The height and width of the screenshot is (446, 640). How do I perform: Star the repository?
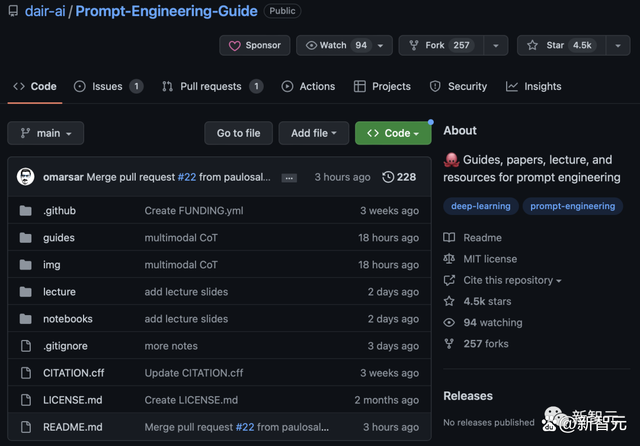tap(561, 45)
